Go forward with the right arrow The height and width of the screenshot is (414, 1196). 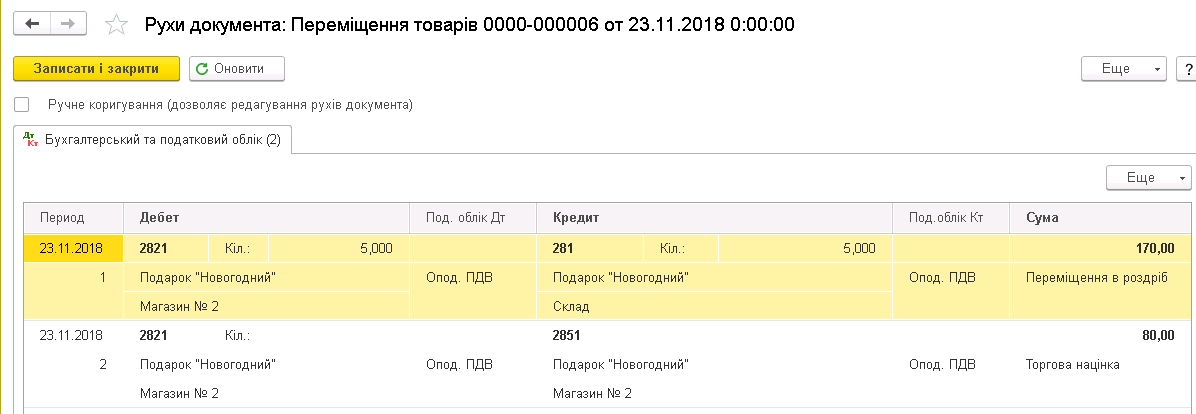pyautogui.click(x=68, y=24)
